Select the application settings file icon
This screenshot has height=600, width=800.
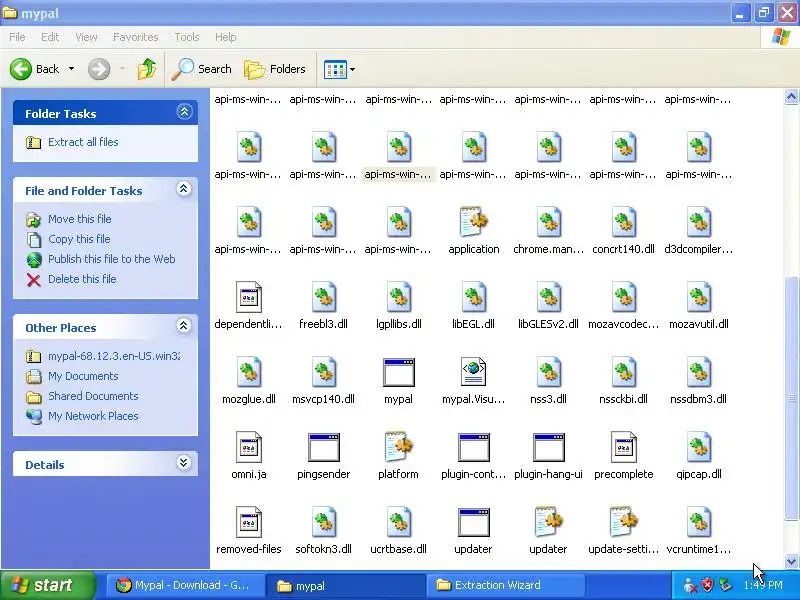(x=473, y=222)
